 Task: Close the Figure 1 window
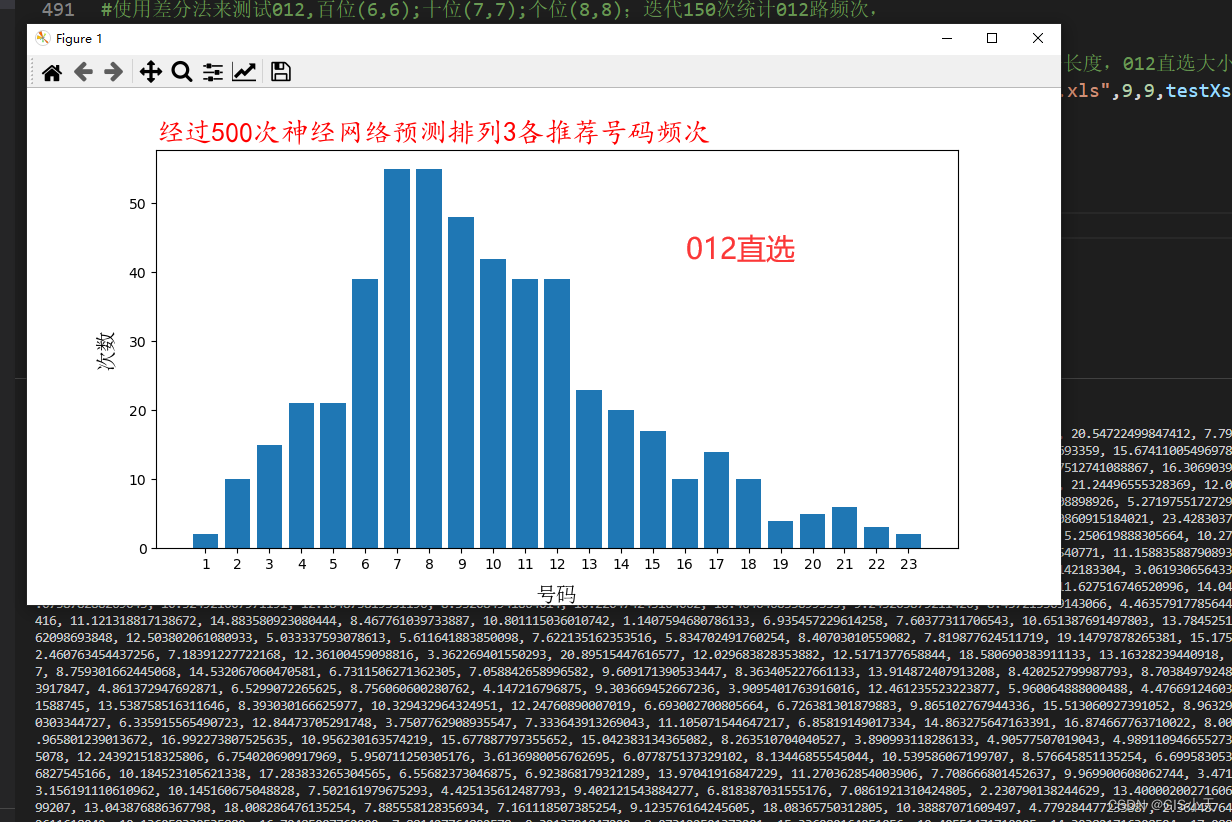pyautogui.click(x=1038, y=38)
